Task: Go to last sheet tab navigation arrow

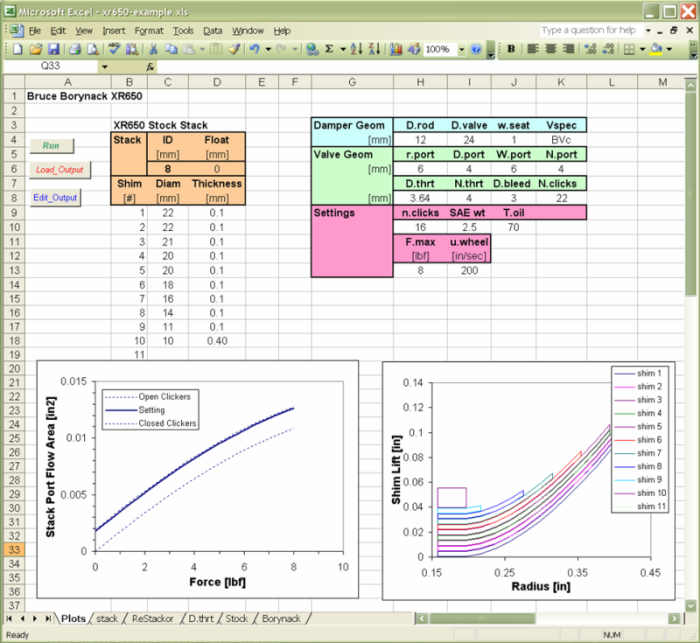Action: [48, 619]
